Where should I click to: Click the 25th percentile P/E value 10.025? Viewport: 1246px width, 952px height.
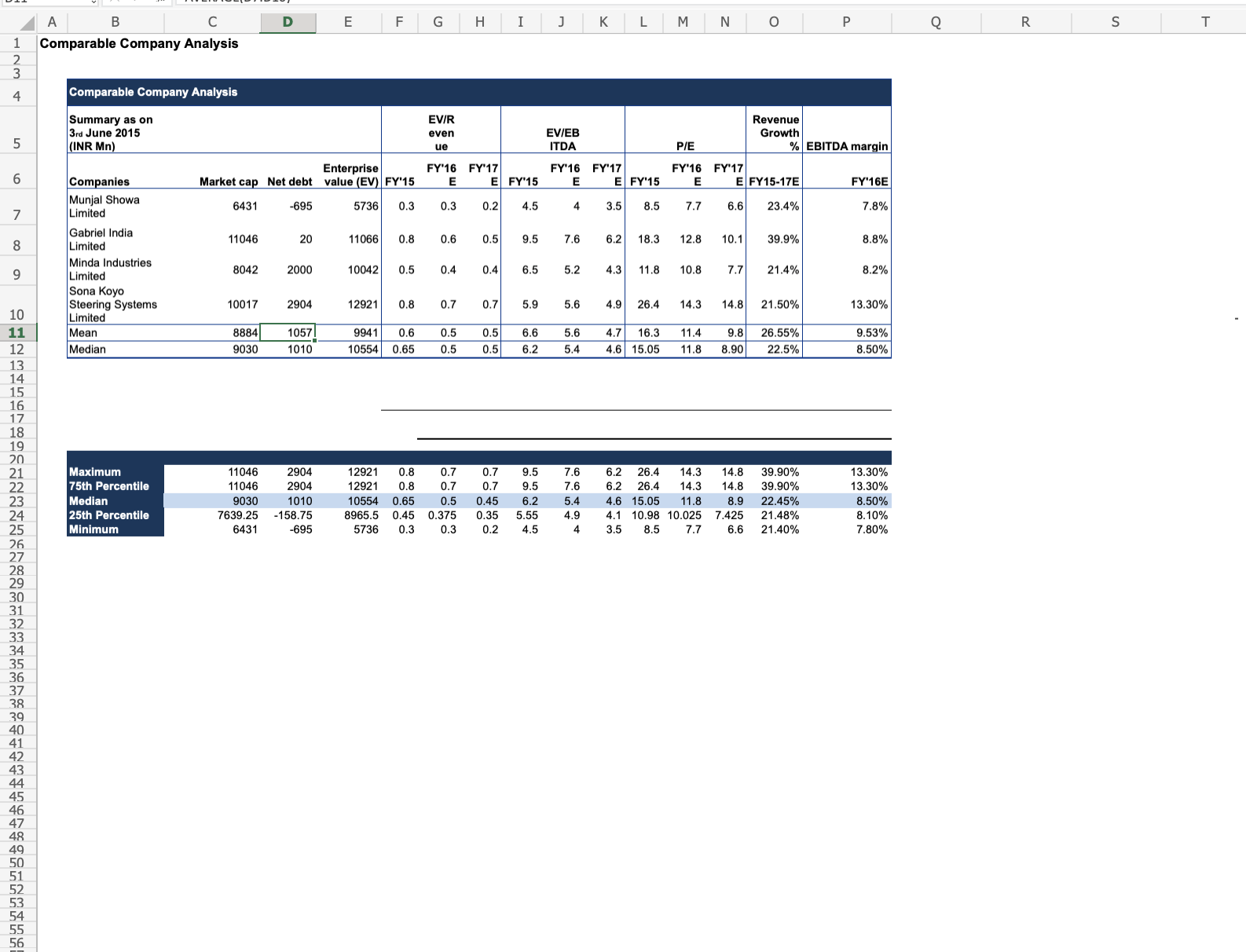(684, 515)
